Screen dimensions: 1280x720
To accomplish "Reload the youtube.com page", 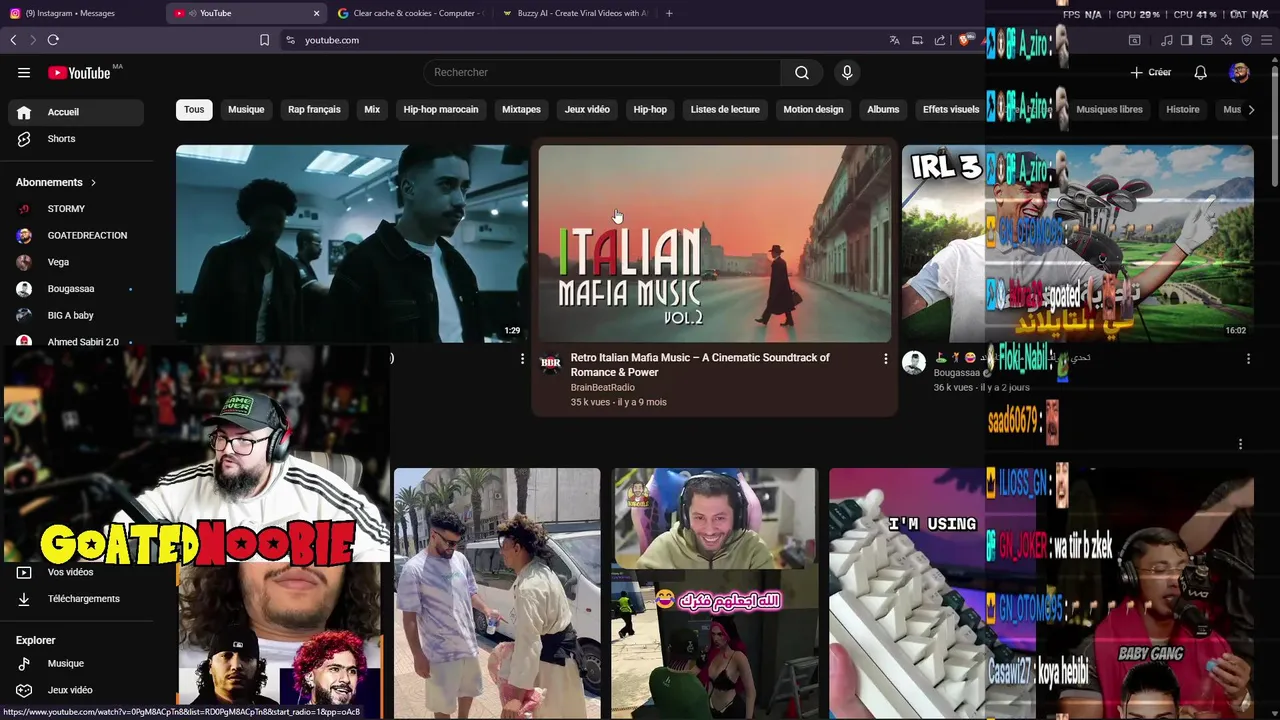I will click(53, 40).
